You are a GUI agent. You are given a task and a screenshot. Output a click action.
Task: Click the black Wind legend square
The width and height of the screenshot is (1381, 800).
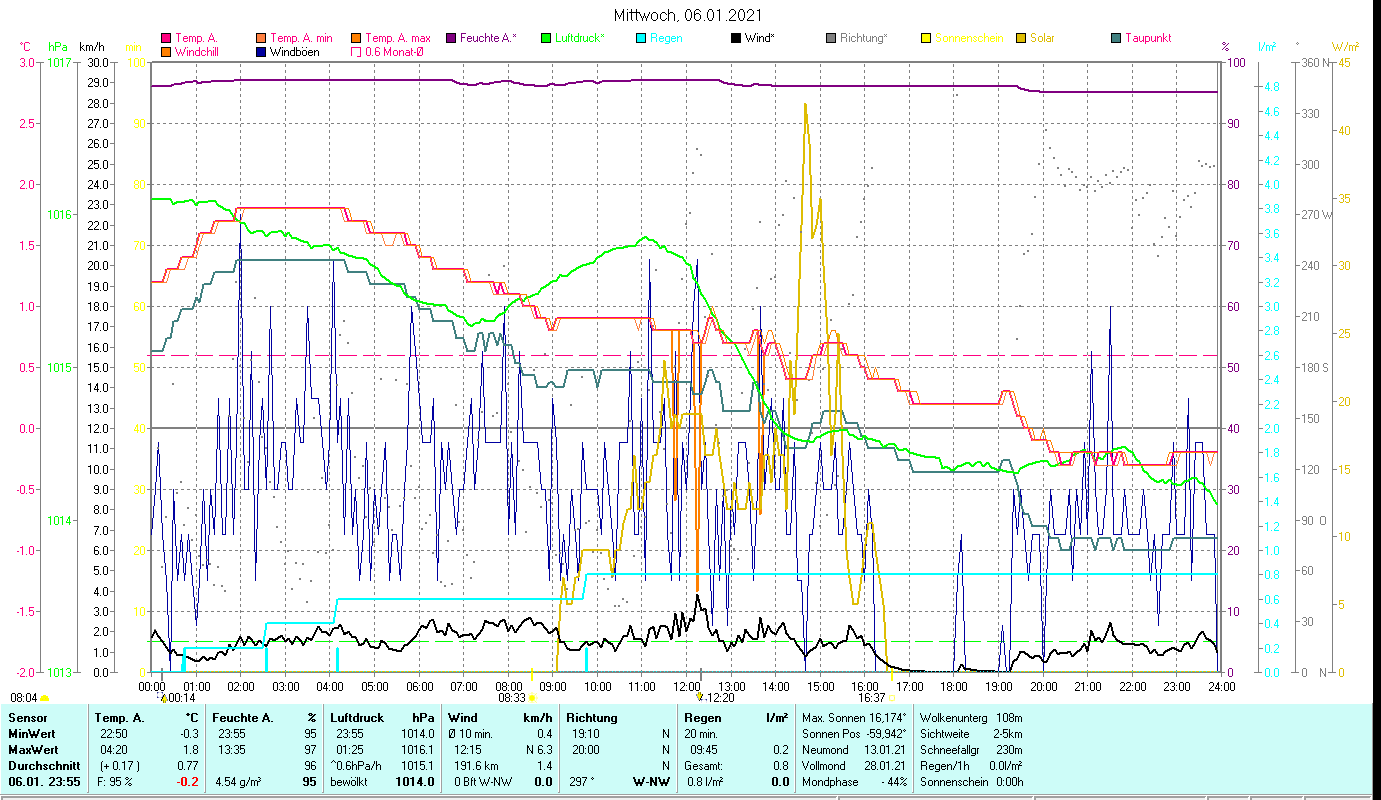point(735,39)
